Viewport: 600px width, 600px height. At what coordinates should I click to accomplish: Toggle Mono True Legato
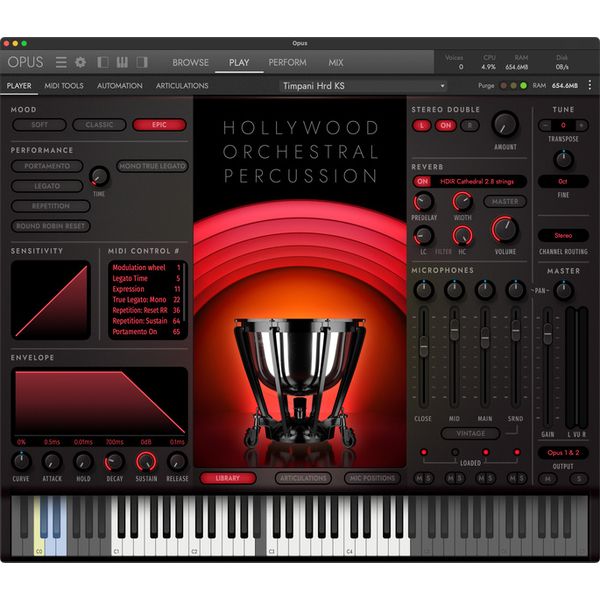152,166
